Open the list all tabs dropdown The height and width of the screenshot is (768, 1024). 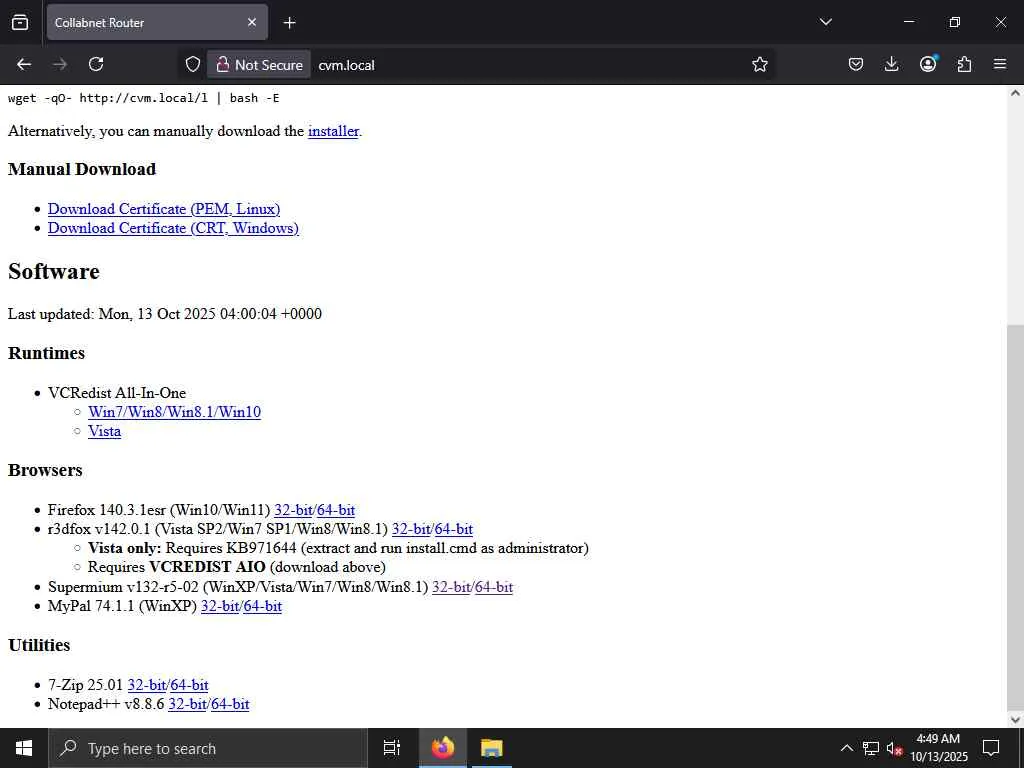tap(825, 22)
